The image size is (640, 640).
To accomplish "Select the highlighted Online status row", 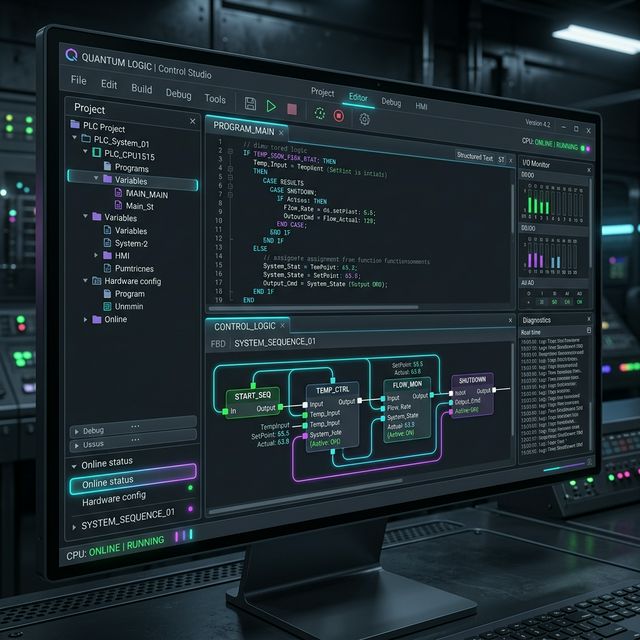I will pos(133,479).
